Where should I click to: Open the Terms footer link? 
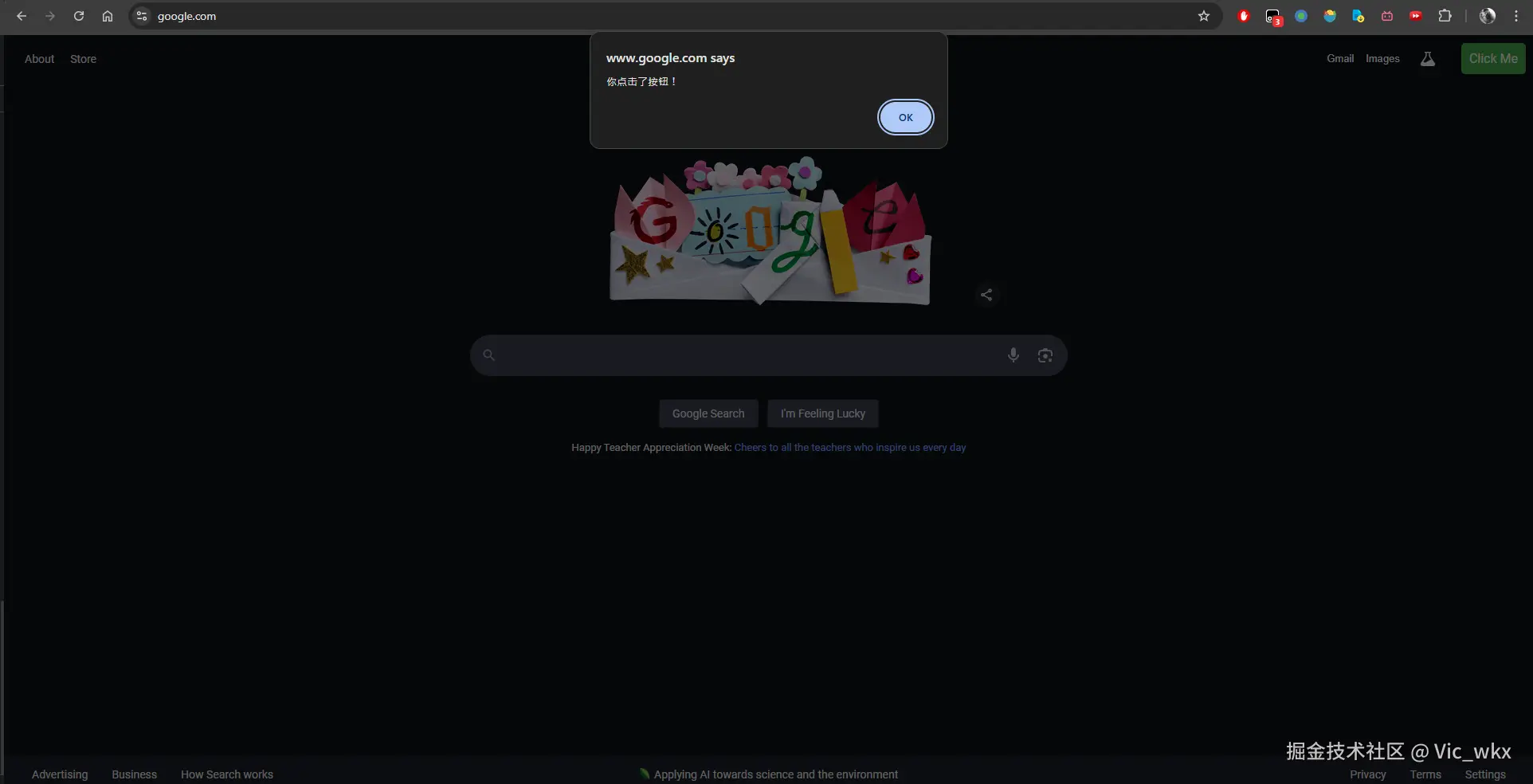coord(1425,774)
